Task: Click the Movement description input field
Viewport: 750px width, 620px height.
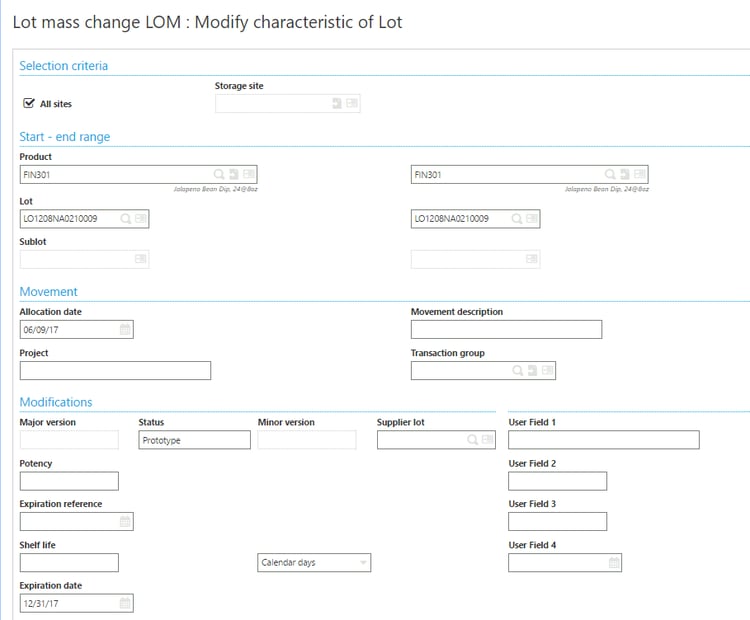Action: click(506, 329)
